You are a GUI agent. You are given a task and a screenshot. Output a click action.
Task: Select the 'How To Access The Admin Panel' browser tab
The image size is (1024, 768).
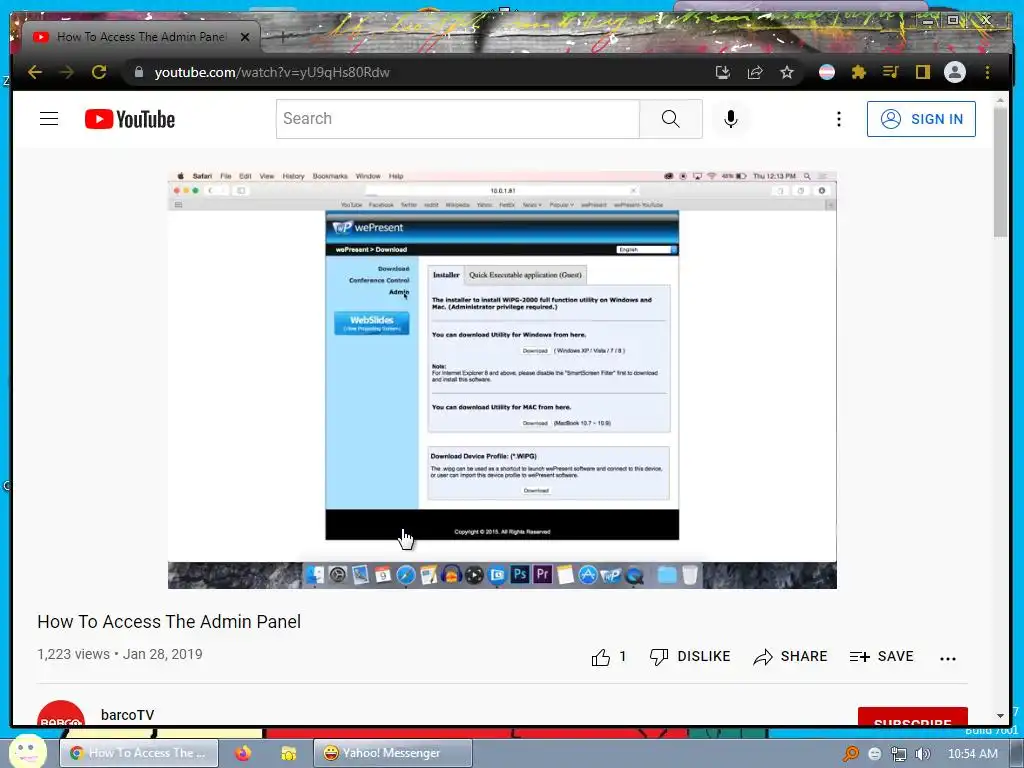click(141, 37)
